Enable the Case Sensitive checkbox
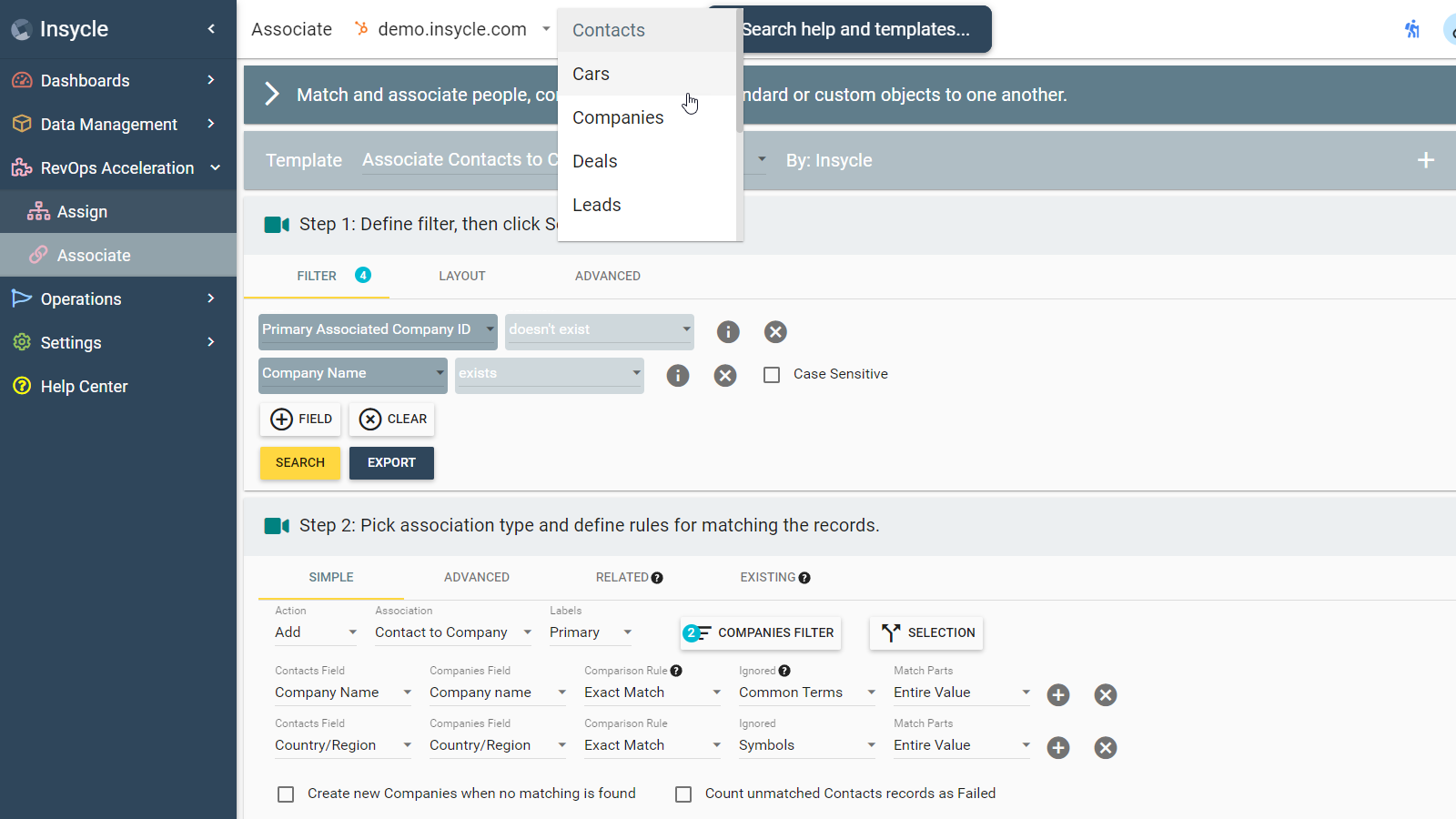 pyautogui.click(x=772, y=374)
